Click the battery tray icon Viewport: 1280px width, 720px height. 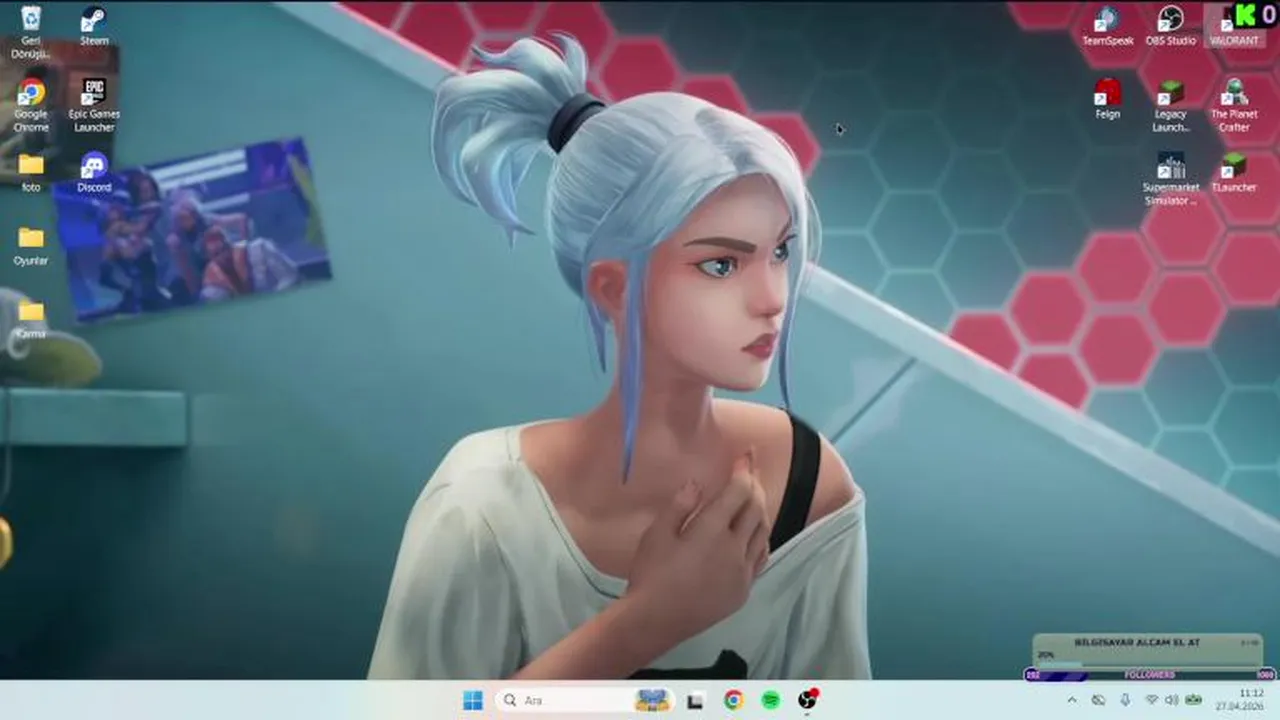point(1193,700)
